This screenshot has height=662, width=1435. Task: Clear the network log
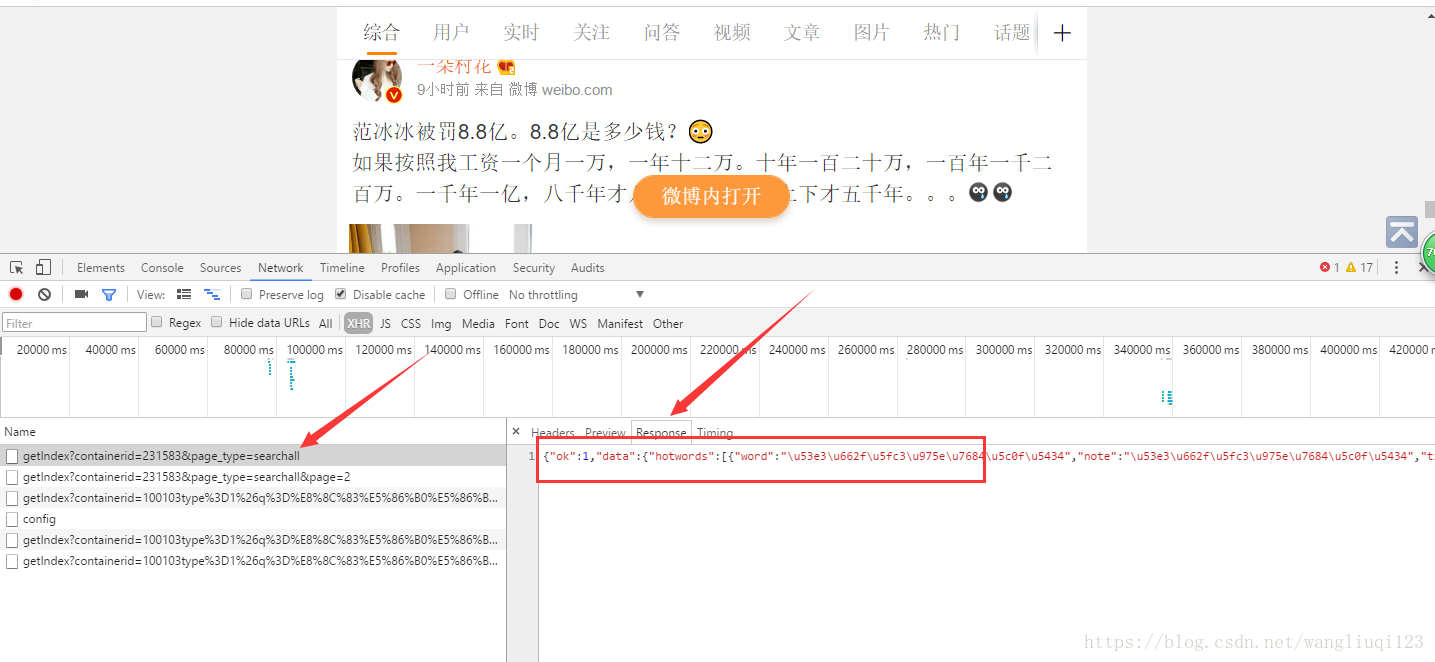[44, 294]
